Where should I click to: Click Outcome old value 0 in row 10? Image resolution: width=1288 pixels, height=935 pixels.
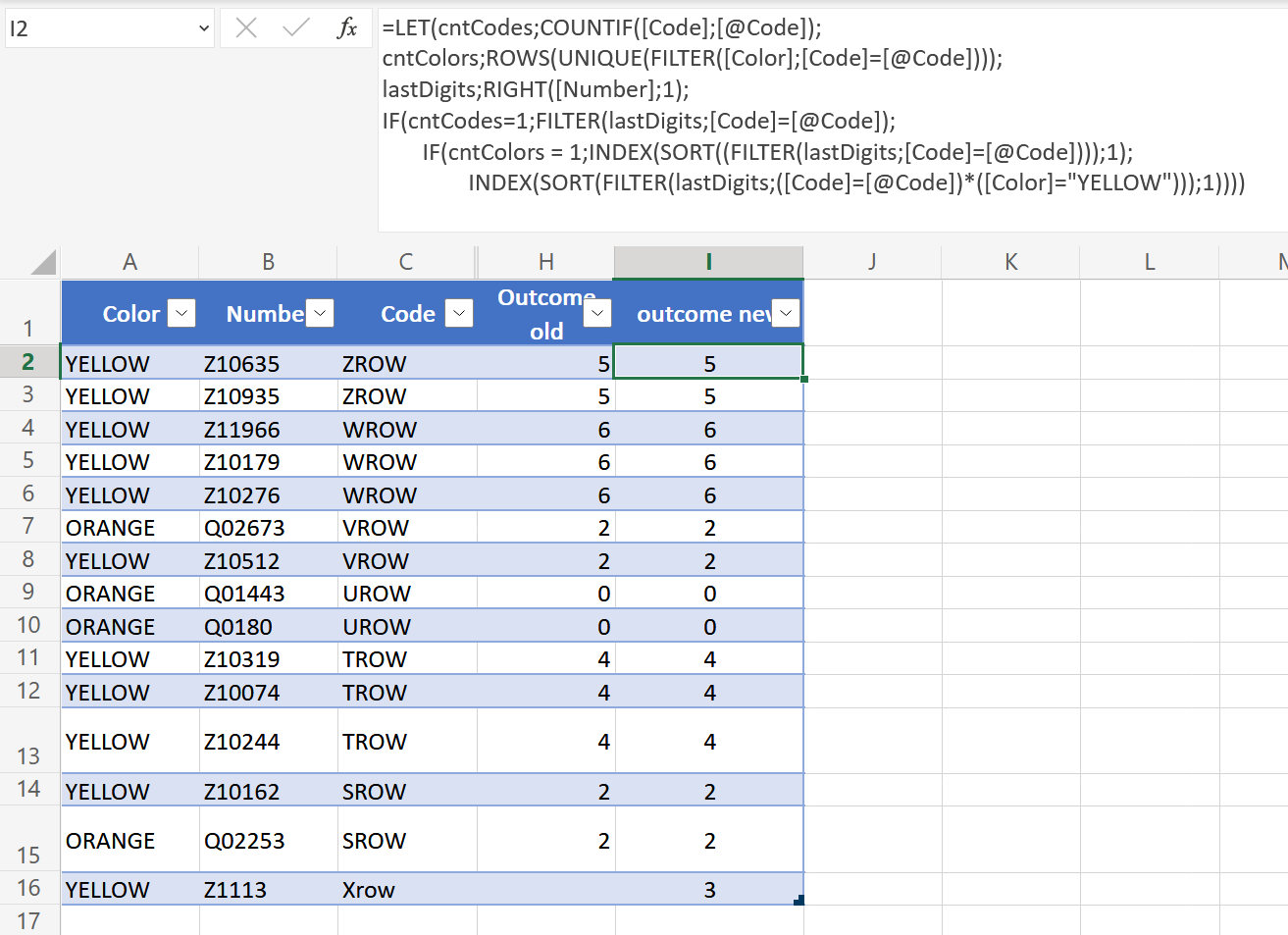coord(546,626)
